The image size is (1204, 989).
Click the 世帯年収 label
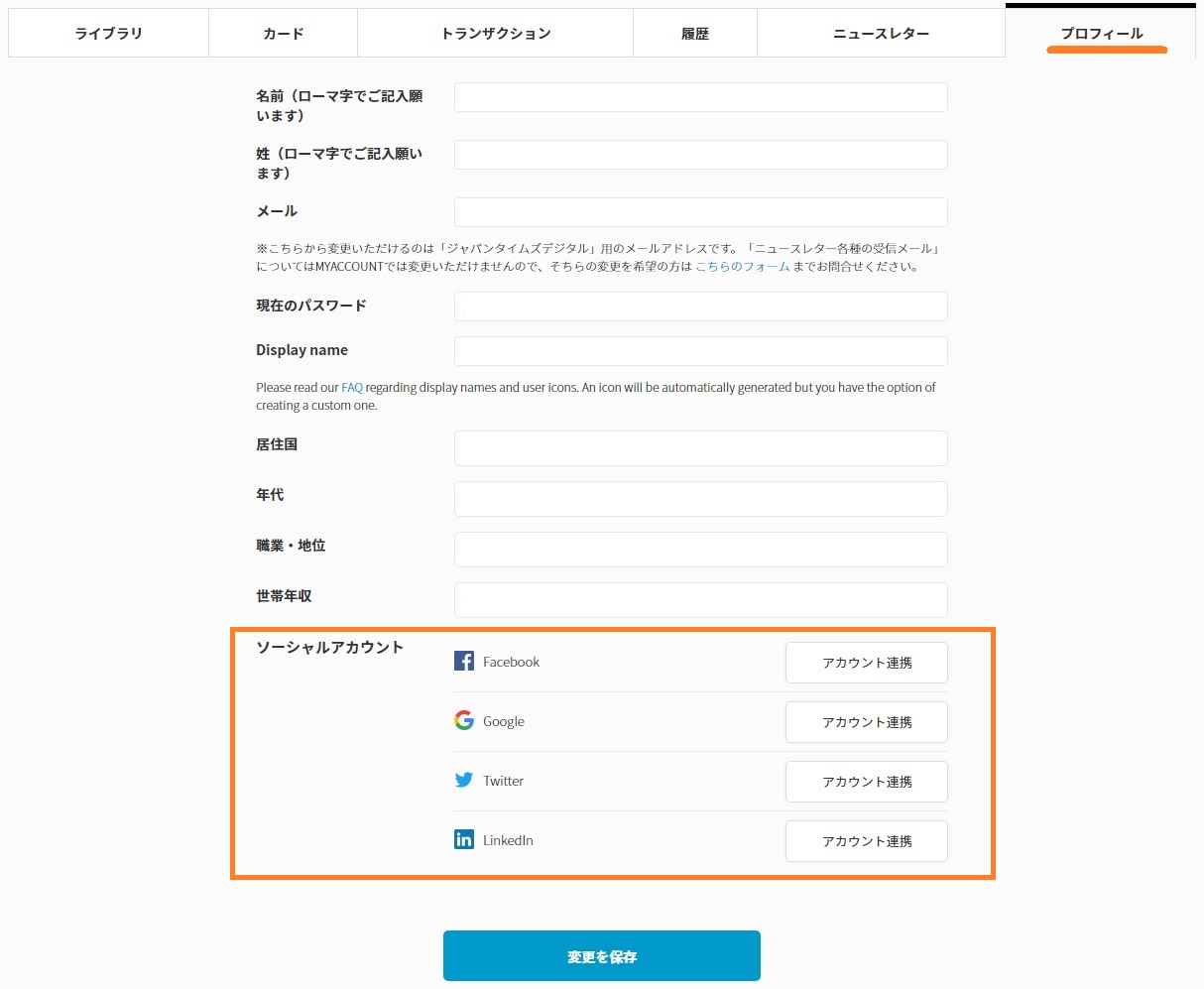click(284, 596)
